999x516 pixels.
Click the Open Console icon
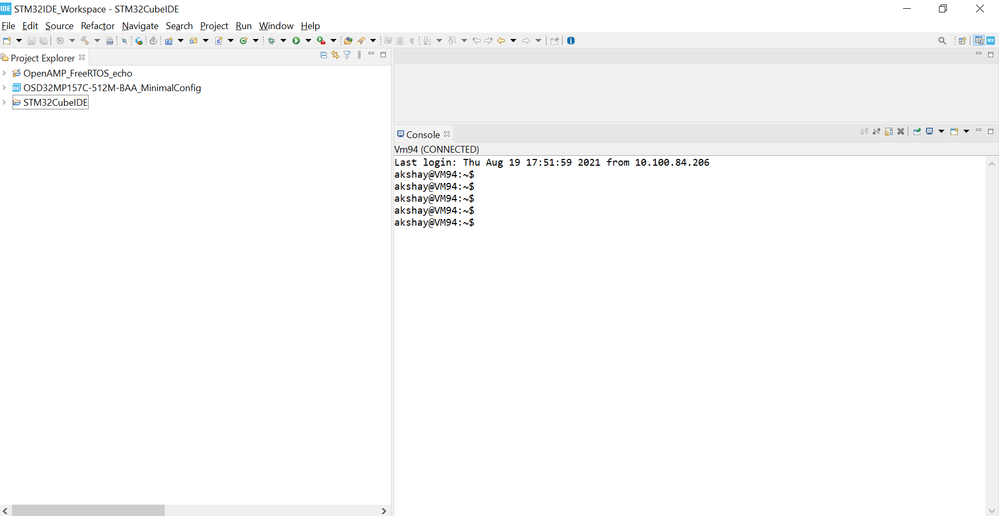tap(954, 131)
